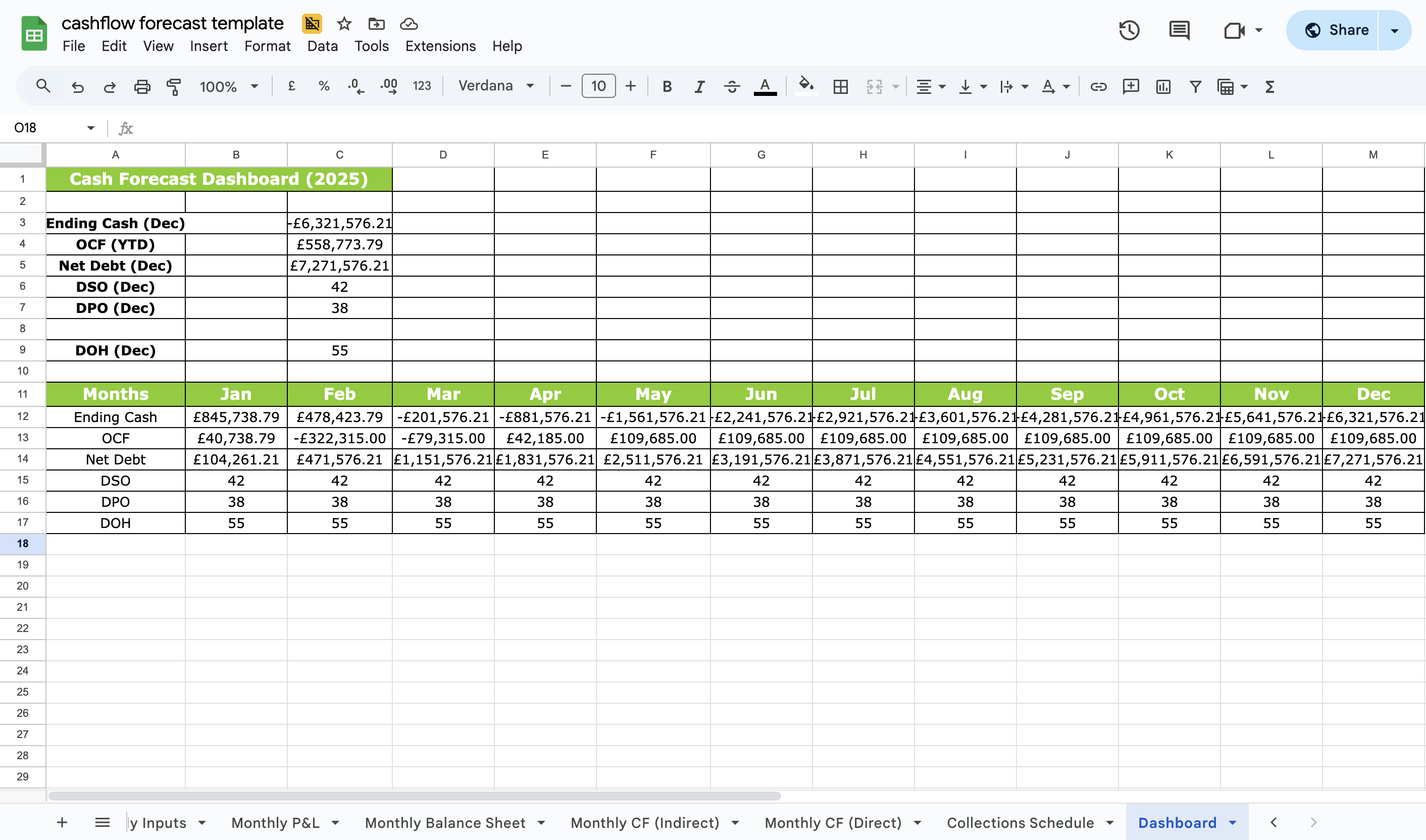This screenshot has width=1426, height=840.
Task: Click the insert chart icon
Action: [1163, 87]
